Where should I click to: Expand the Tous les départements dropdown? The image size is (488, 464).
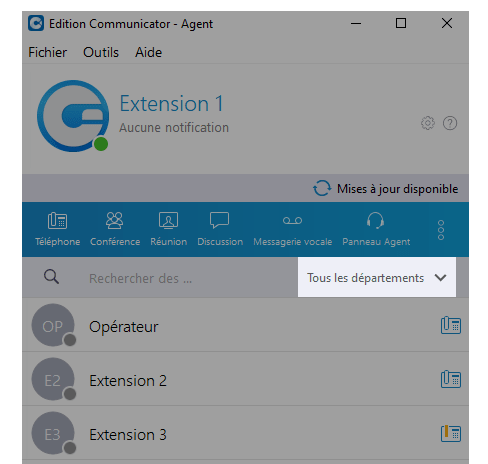click(x=377, y=277)
